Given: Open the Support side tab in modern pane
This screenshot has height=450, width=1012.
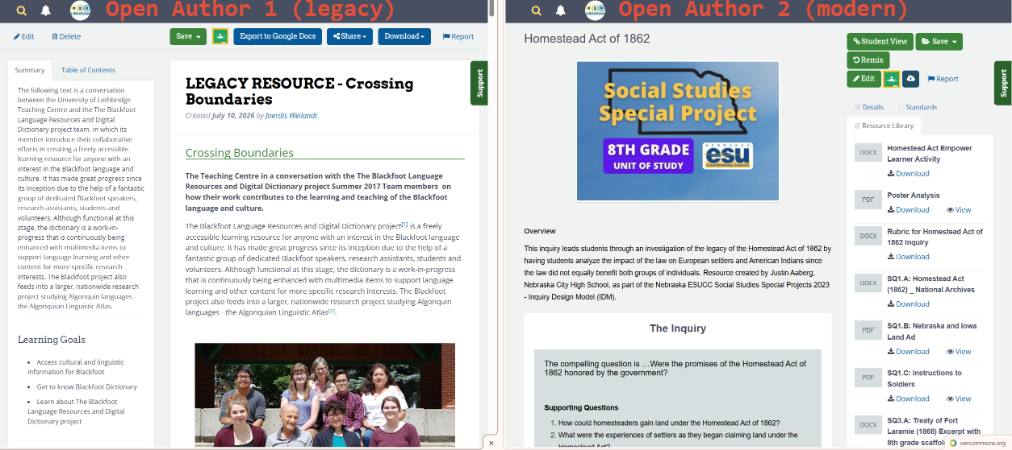Looking at the screenshot, I should tap(1003, 83).
